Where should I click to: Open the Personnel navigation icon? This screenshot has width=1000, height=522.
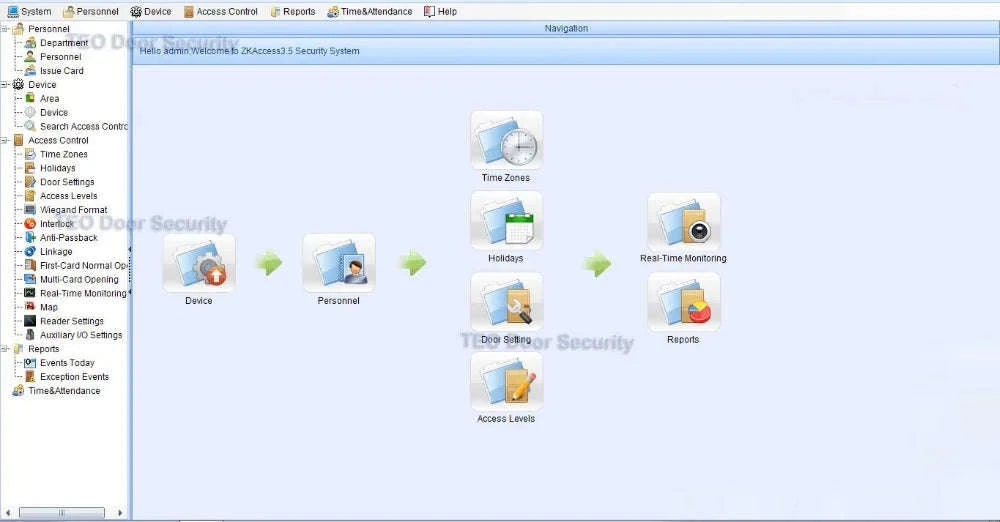[339, 263]
